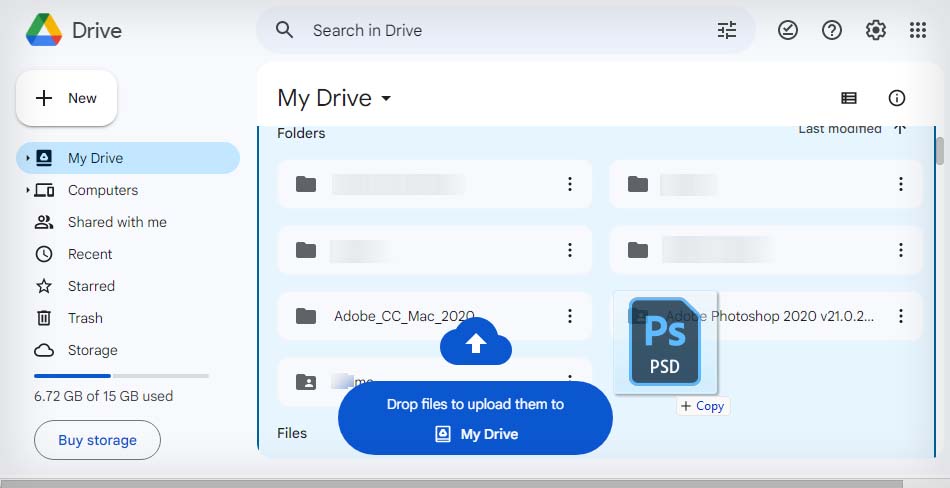Open search filter options icon
The width and height of the screenshot is (950, 488).
pyautogui.click(x=727, y=30)
